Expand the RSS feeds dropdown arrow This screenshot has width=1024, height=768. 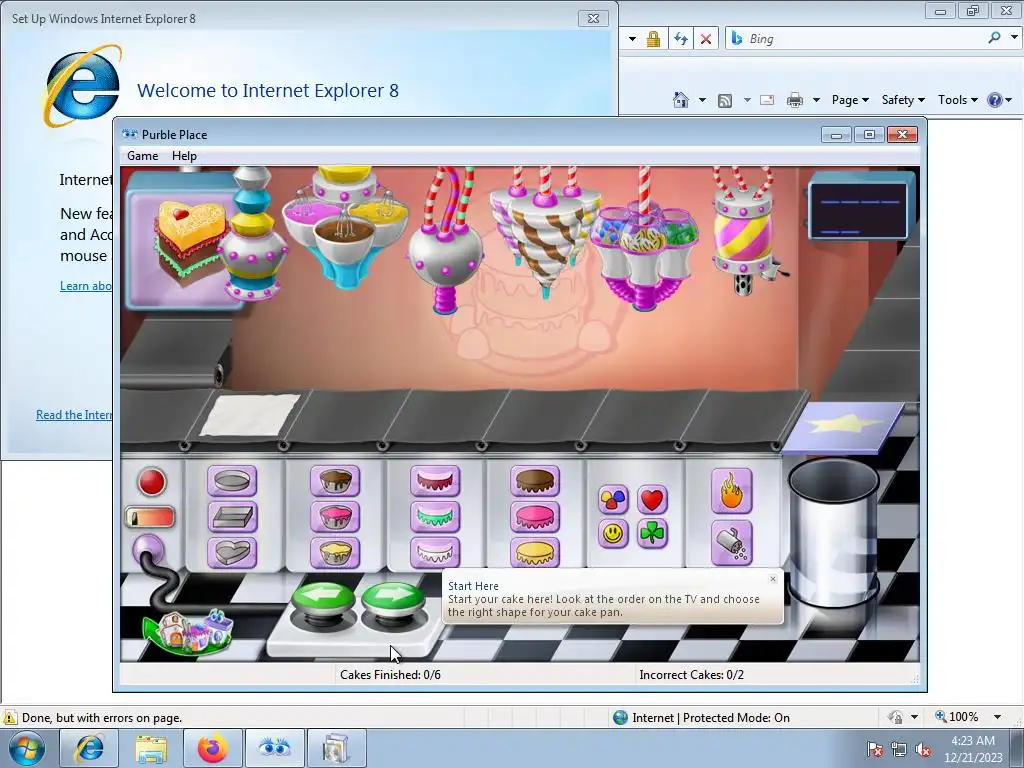(747, 100)
